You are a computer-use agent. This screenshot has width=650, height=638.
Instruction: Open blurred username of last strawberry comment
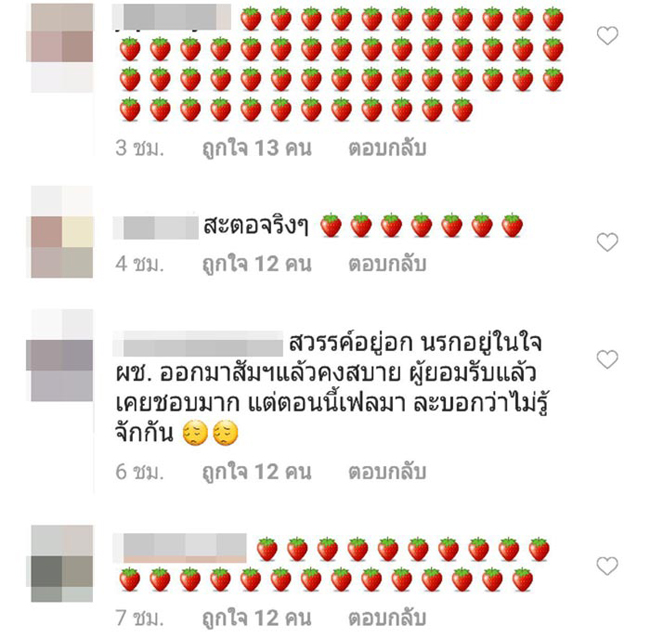(x=180, y=548)
